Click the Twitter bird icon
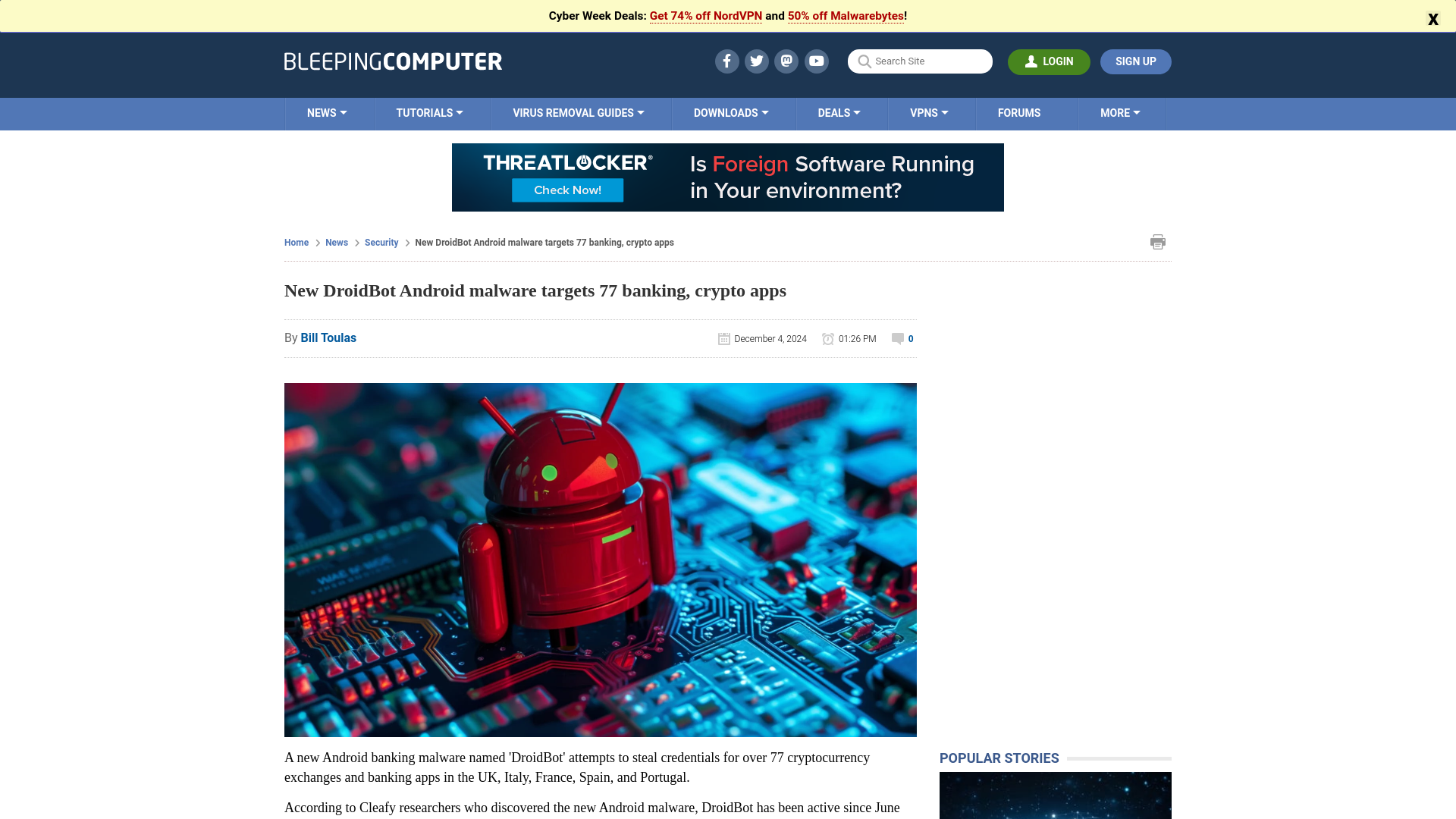Screen dimensions: 1456x819 click(756, 61)
